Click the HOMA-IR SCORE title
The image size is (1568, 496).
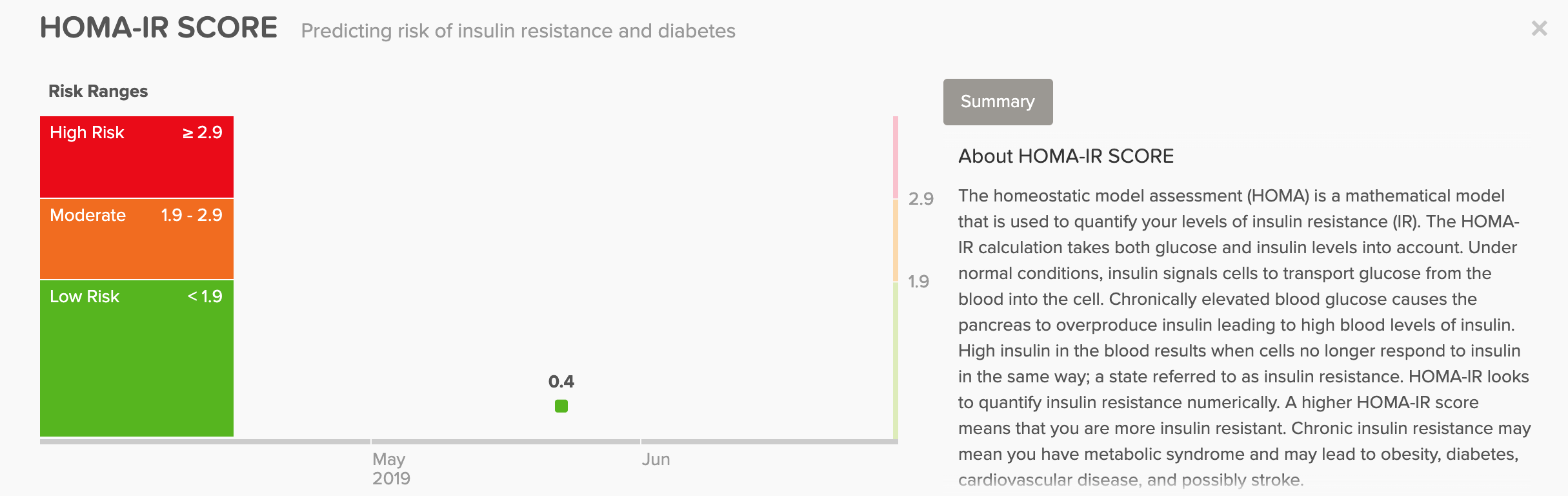[x=159, y=28]
